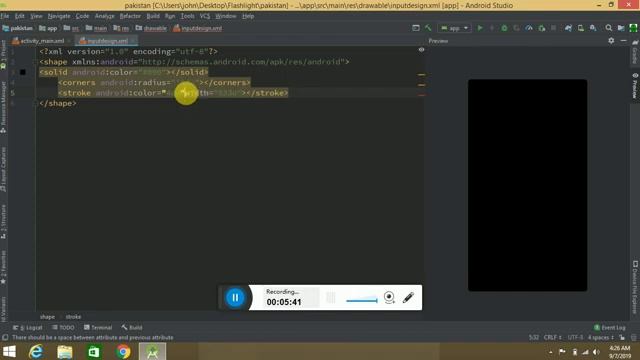The height and width of the screenshot is (360, 640).
Task: Hide the Preview panel with minimize dash
Action: [623, 41]
